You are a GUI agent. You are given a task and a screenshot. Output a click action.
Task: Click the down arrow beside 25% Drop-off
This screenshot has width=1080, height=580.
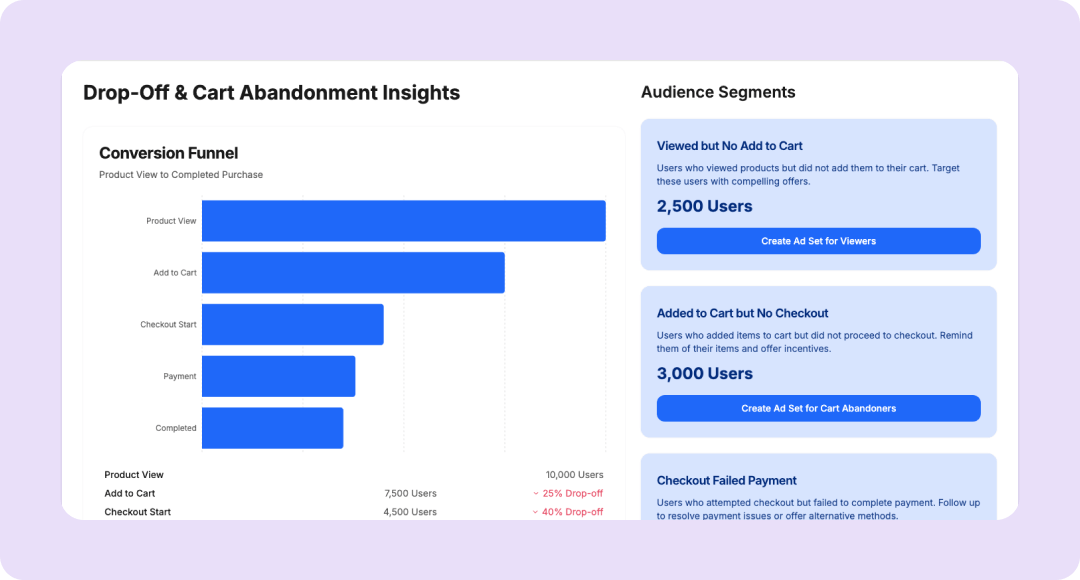(x=536, y=494)
